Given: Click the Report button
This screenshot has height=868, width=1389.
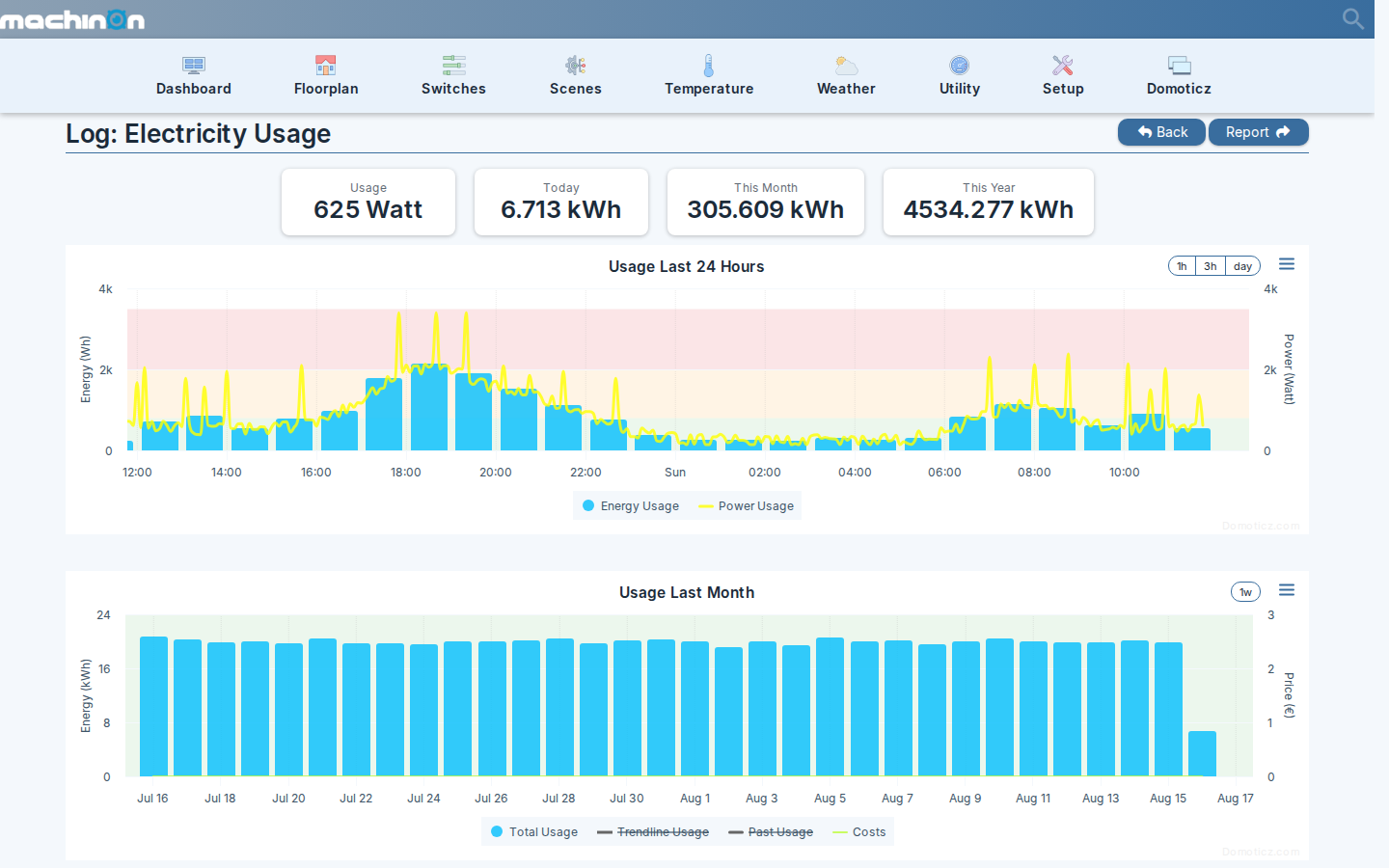Looking at the screenshot, I should coord(1258,132).
